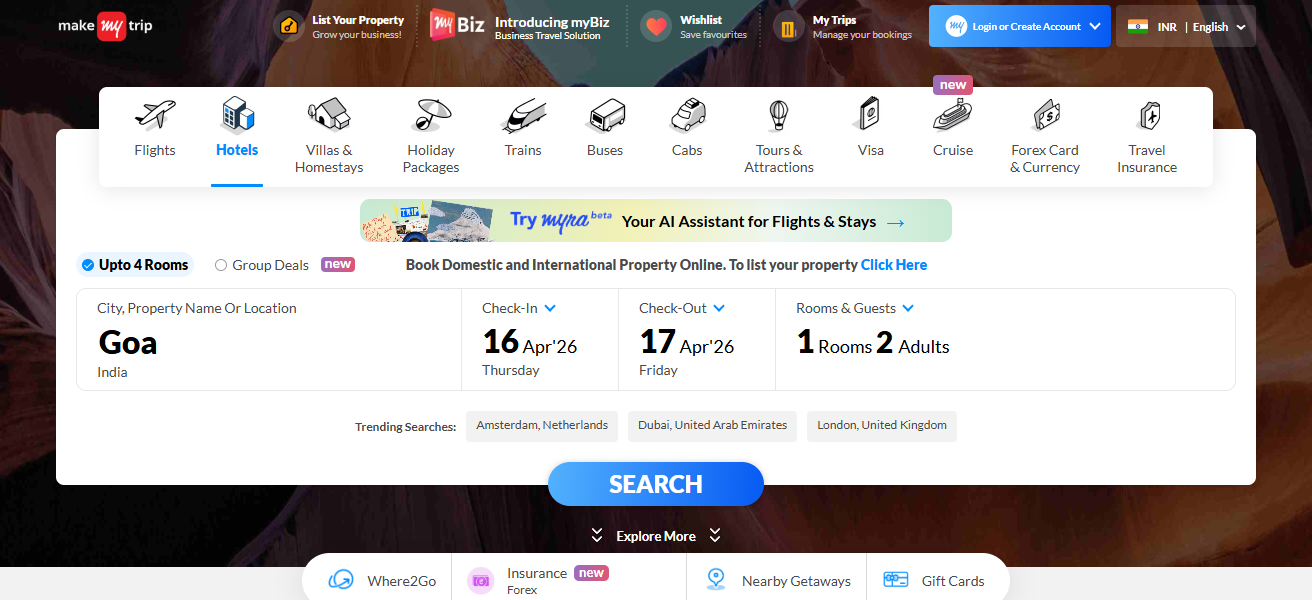Click the 16 Apr'26 check-in date
1312x600 pixels.
530,343
